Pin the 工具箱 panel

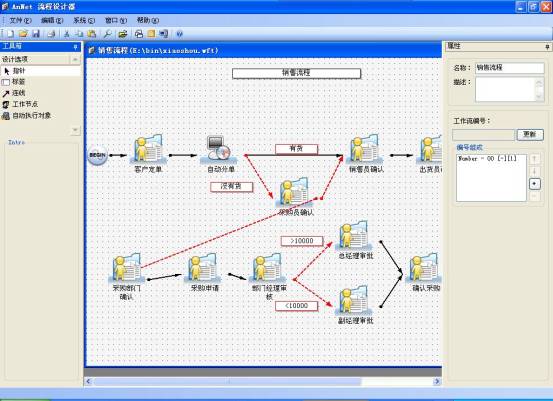(75, 47)
